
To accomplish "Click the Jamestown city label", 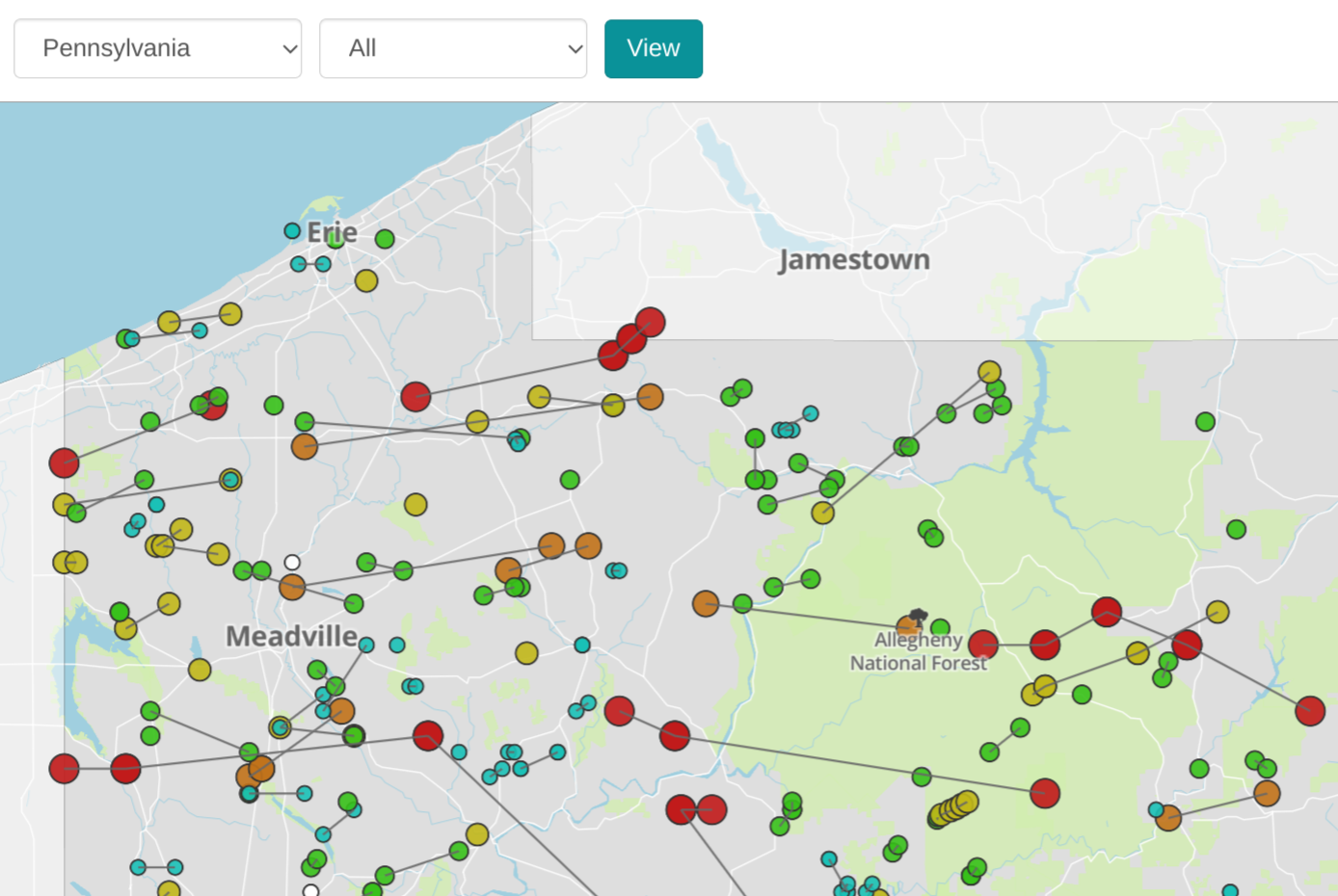I will point(854,260).
